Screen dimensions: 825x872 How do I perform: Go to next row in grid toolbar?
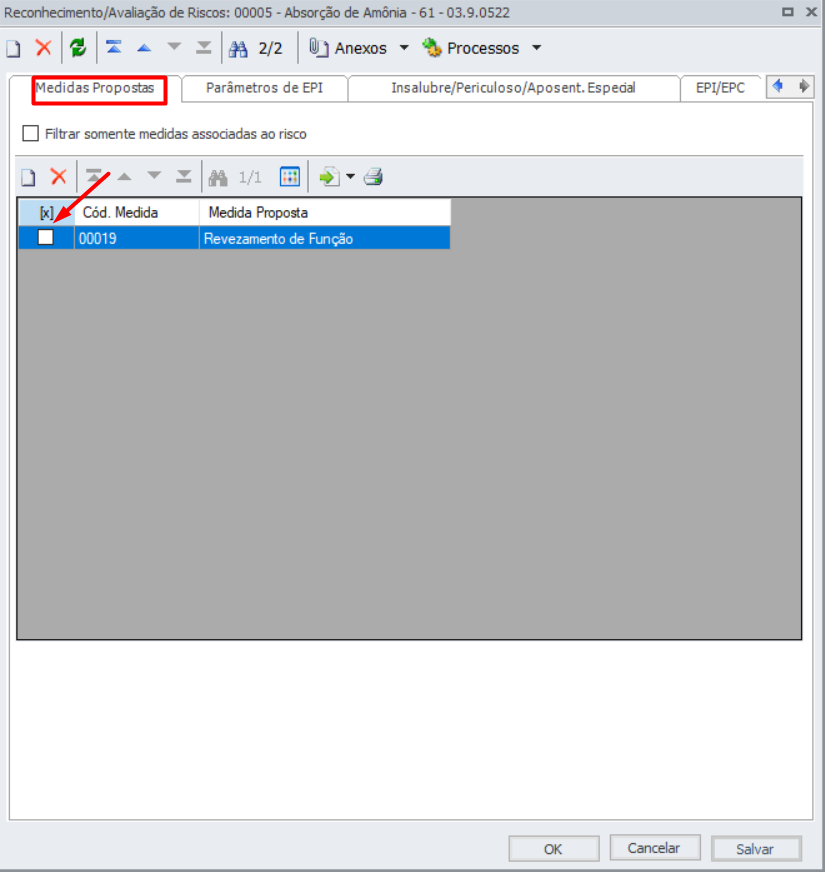154,176
